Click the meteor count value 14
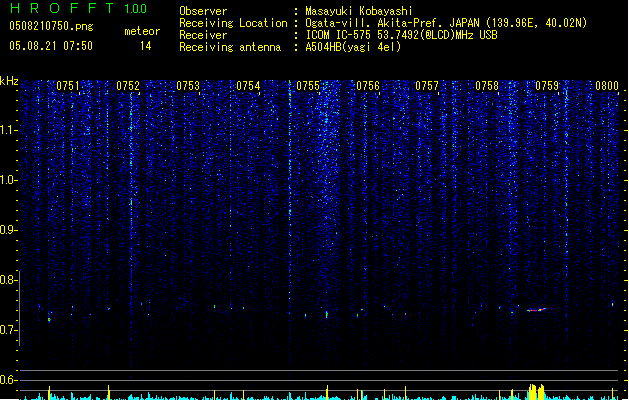 pyautogui.click(x=146, y=46)
